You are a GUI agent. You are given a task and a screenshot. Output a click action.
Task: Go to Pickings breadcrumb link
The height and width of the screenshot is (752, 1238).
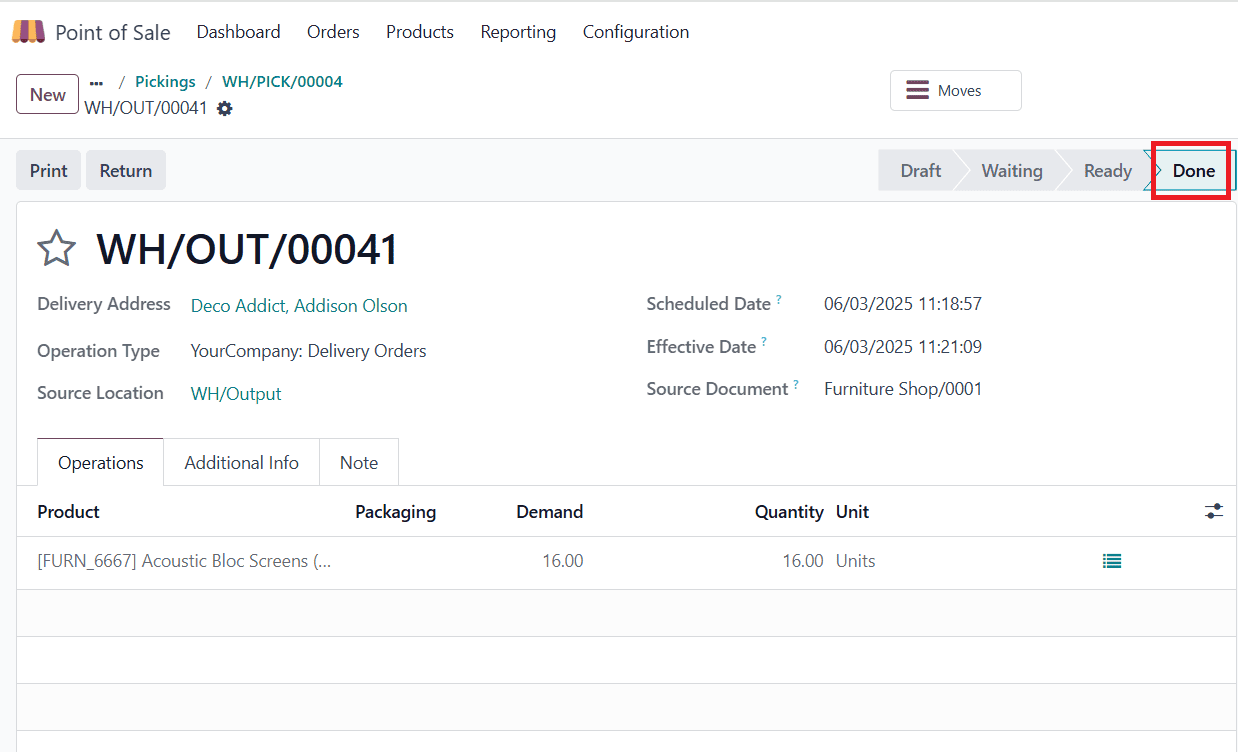[165, 82]
